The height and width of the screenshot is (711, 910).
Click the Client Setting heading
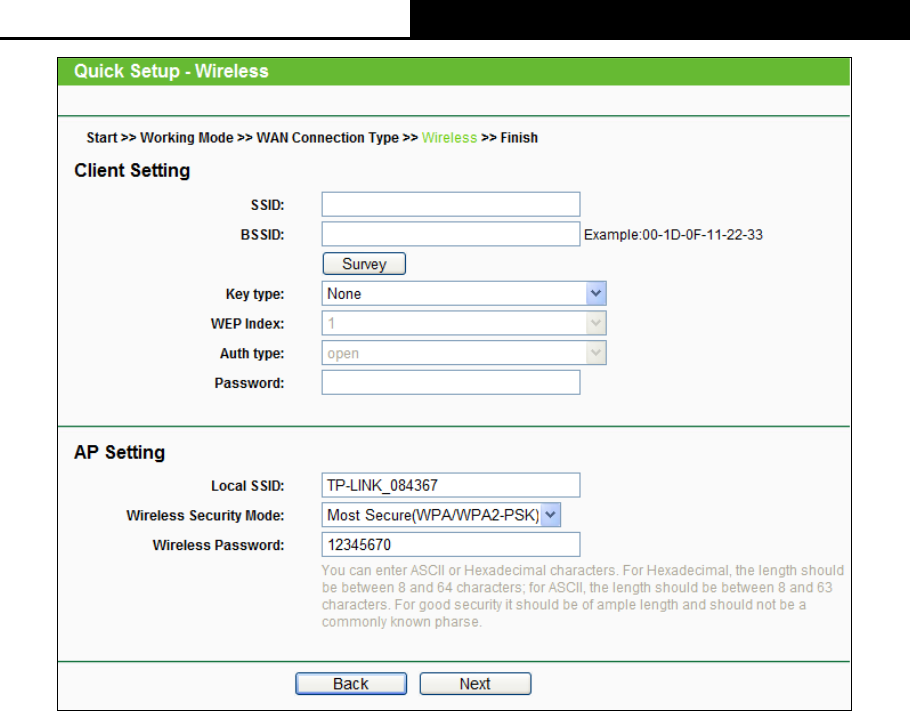132,171
